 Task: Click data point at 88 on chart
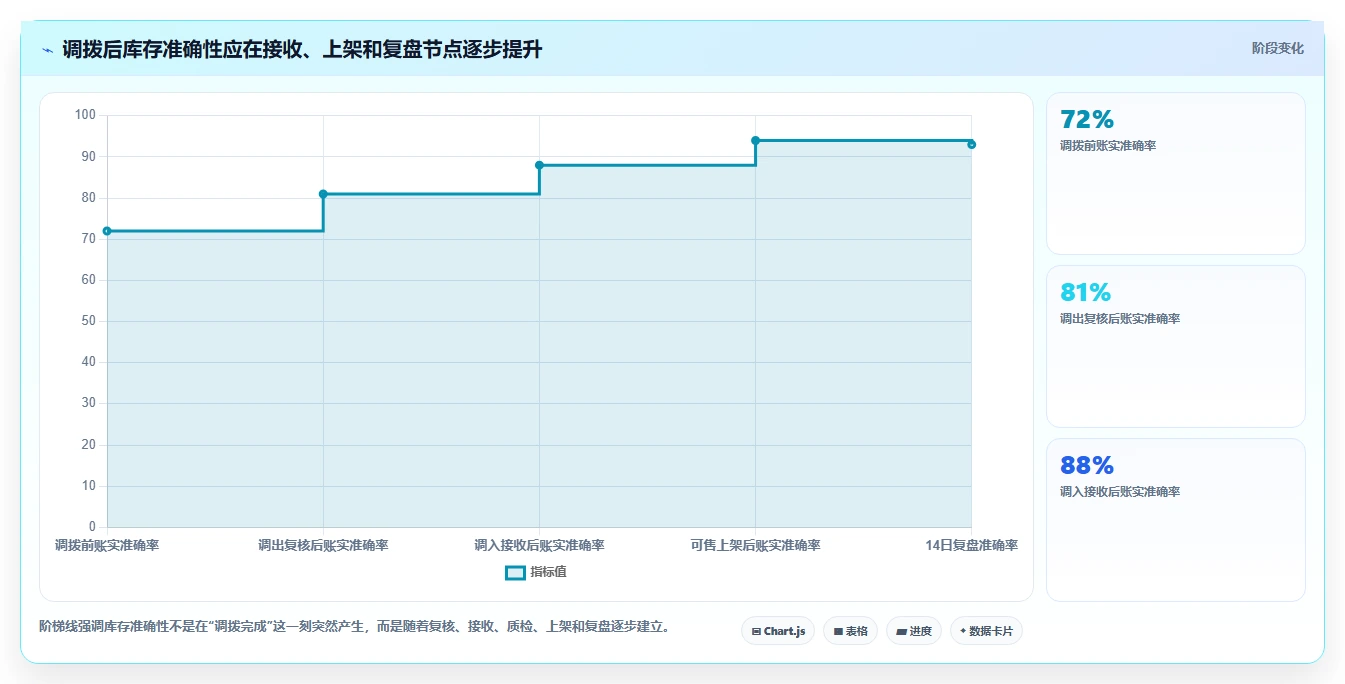(539, 165)
